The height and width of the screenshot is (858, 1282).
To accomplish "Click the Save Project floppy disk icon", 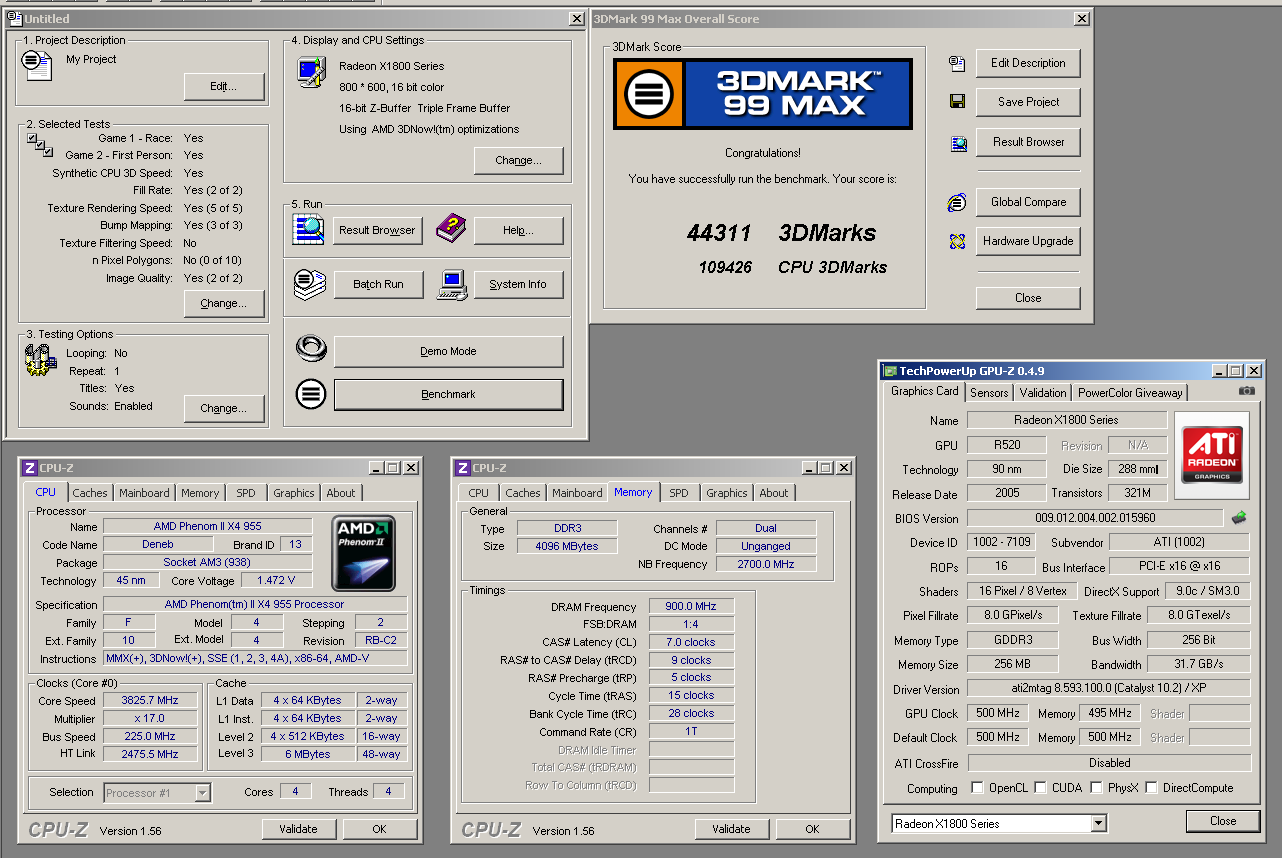I will 957,102.
